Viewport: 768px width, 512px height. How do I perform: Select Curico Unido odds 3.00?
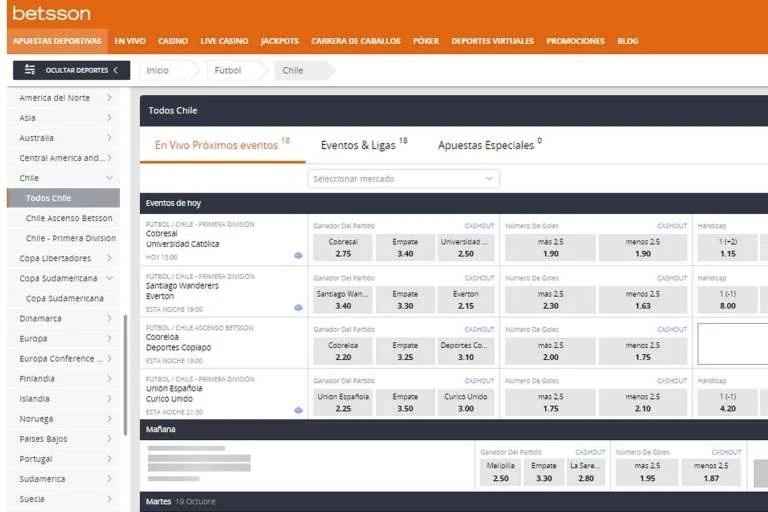point(466,402)
